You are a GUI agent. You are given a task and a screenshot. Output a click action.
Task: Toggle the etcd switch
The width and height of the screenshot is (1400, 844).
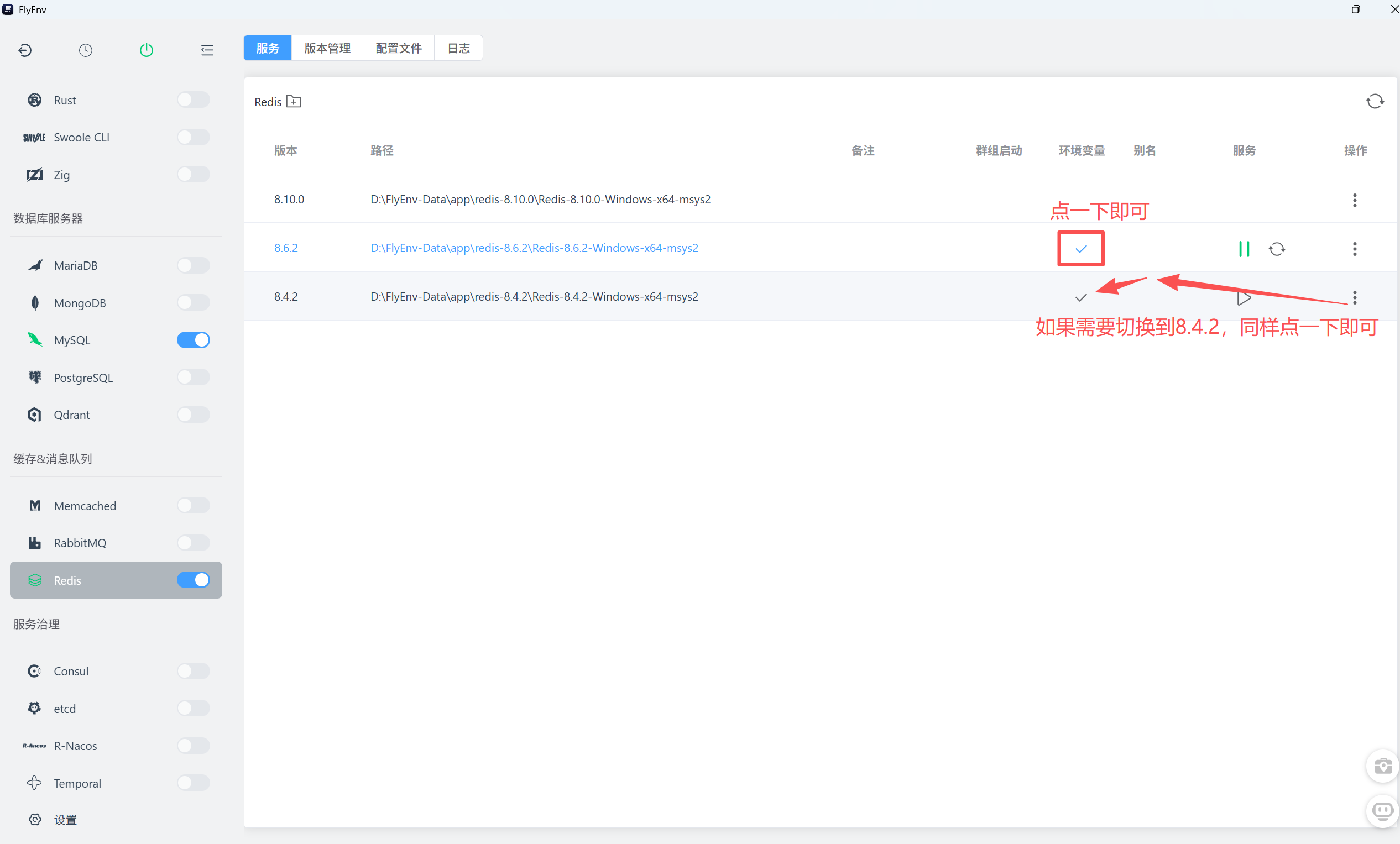point(193,708)
